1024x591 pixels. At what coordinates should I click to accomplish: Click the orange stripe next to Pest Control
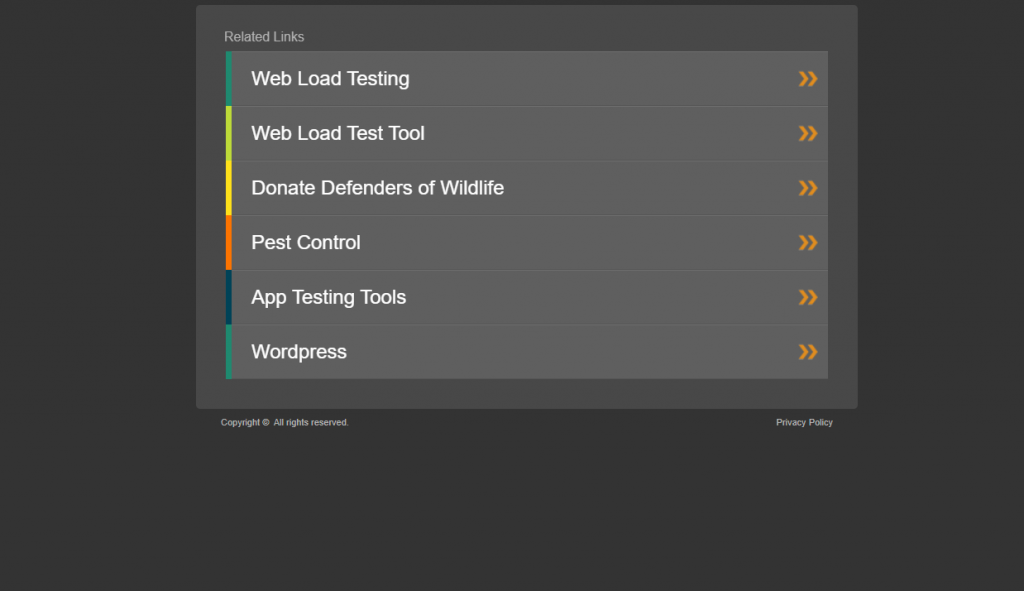click(x=229, y=242)
